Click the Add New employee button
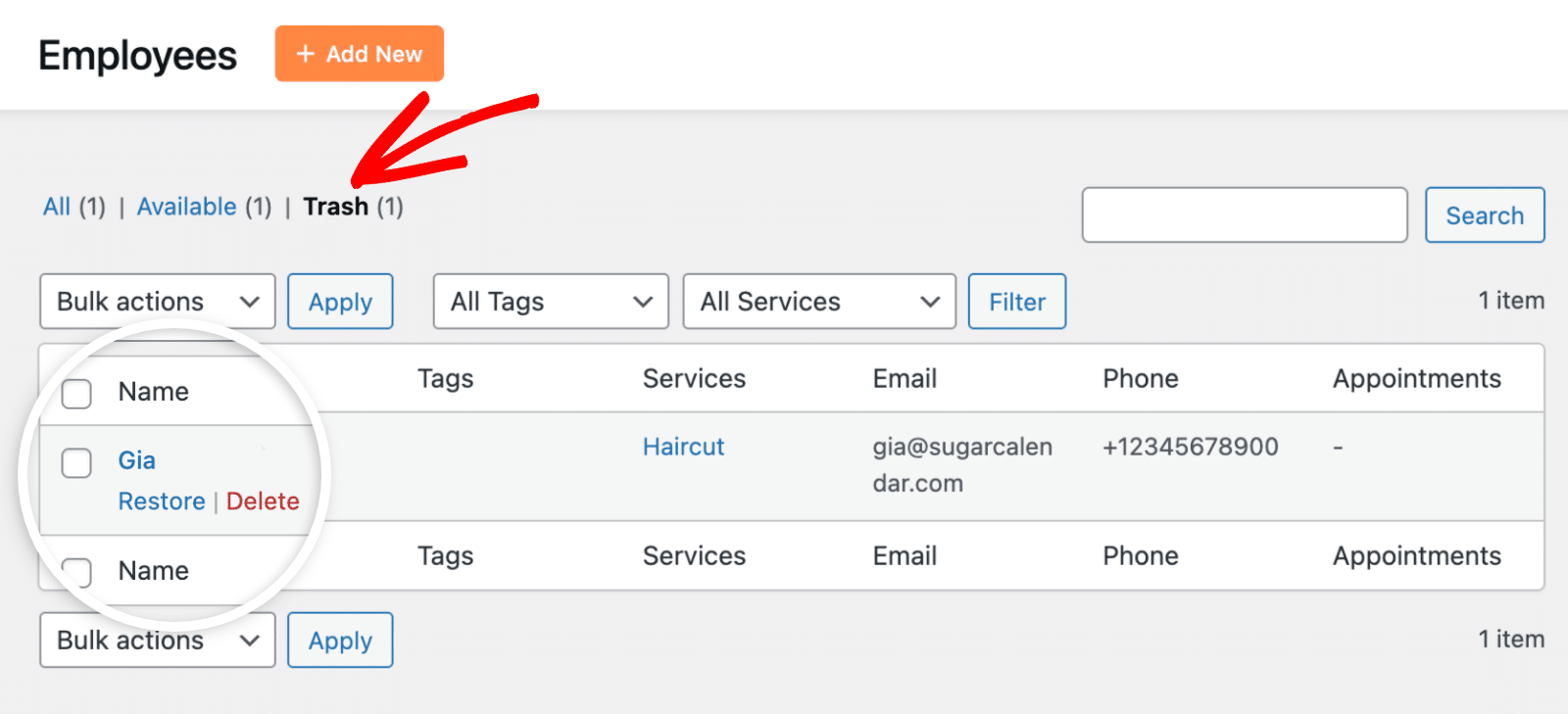Image resolution: width=1568 pixels, height=714 pixels. (x=359, y=54)
